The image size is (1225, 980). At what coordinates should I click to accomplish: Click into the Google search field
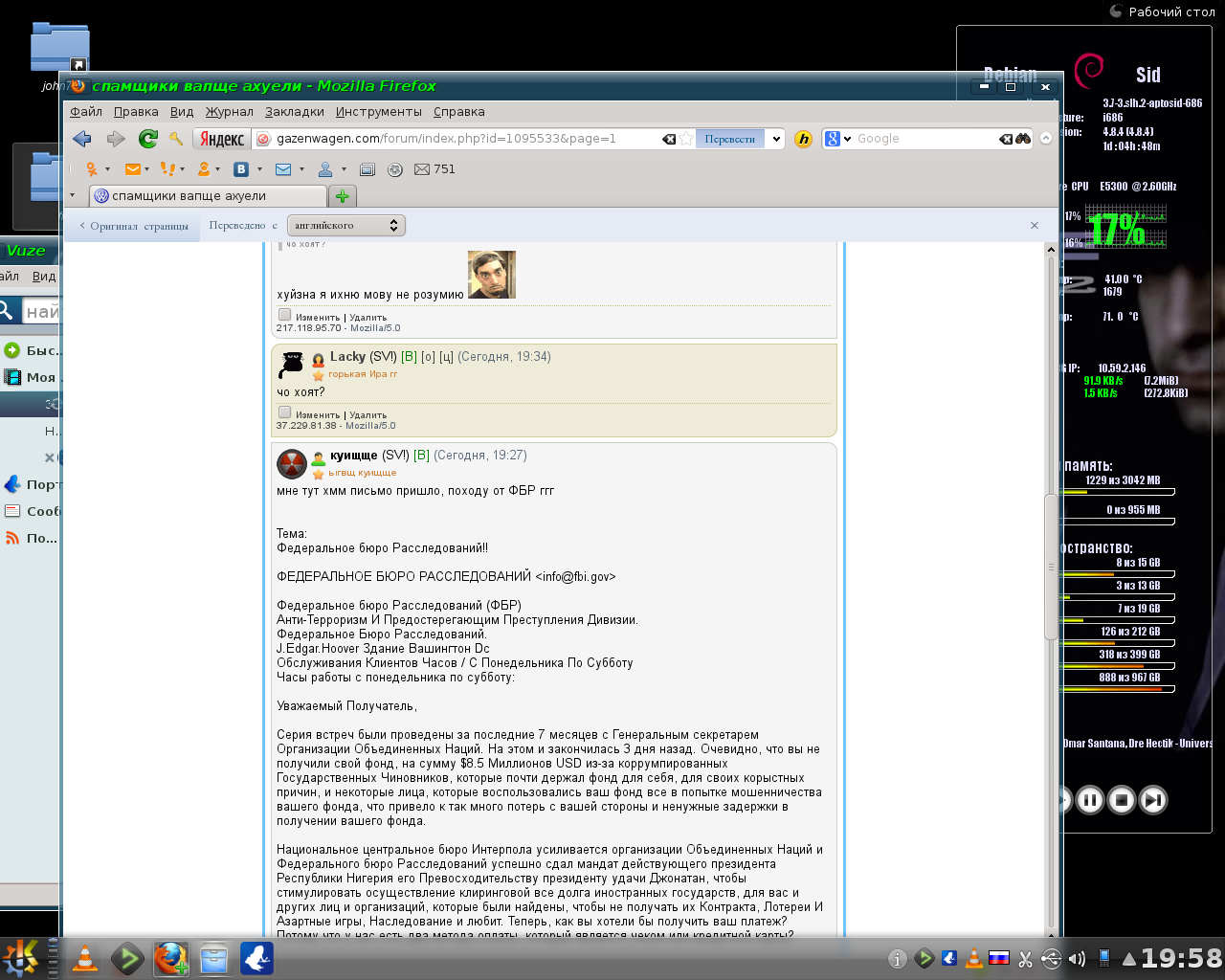(924, 139)
